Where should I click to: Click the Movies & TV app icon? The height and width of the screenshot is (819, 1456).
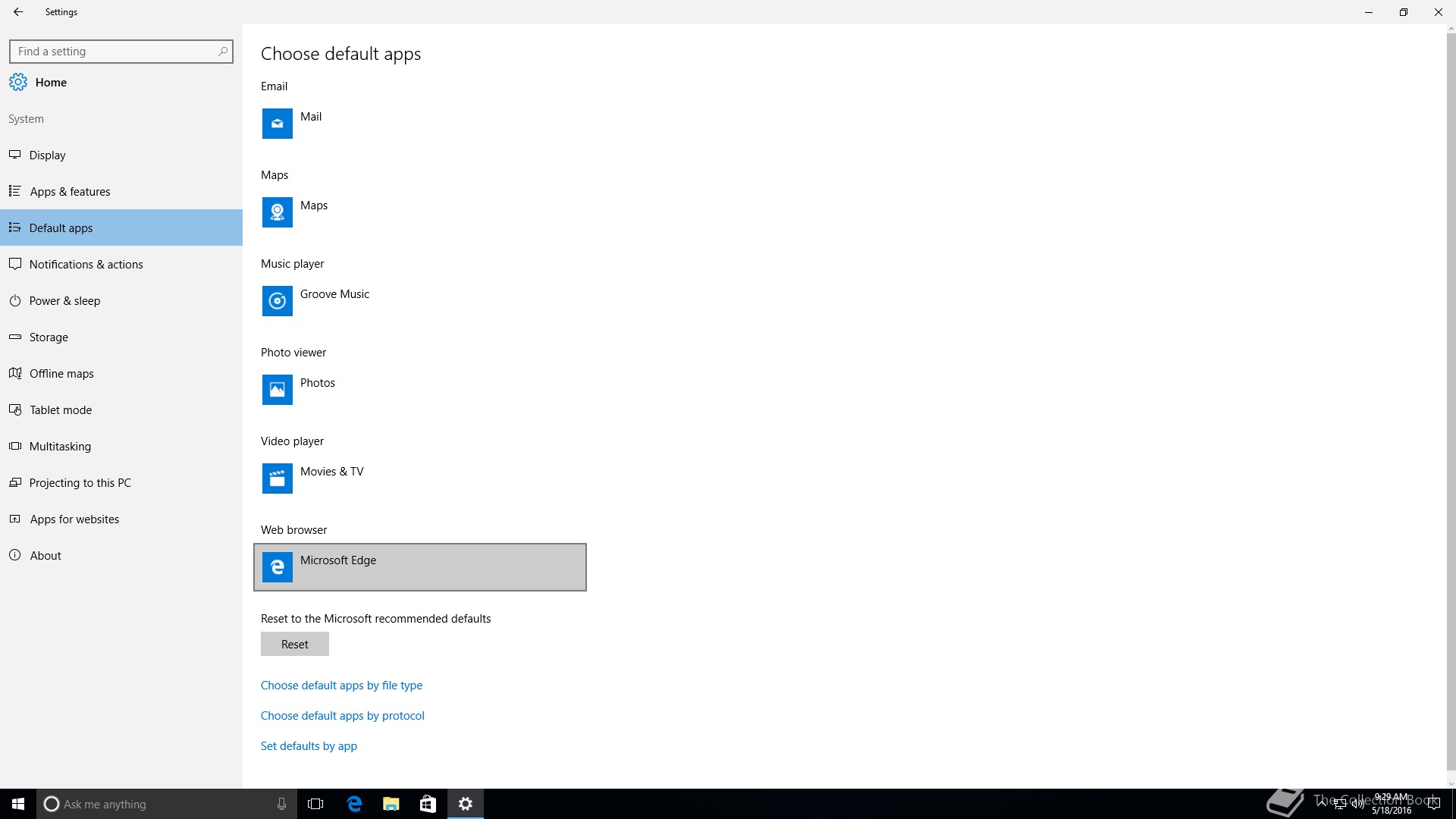(278, 479)
